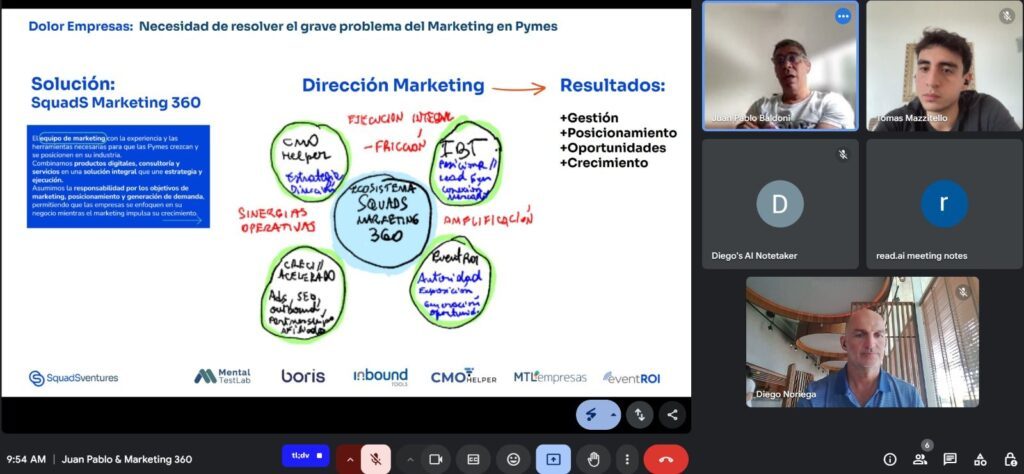Screen dimensions: 1024x474
Task: Open the three-dot more options menu
Action: [x=625, y=459]
